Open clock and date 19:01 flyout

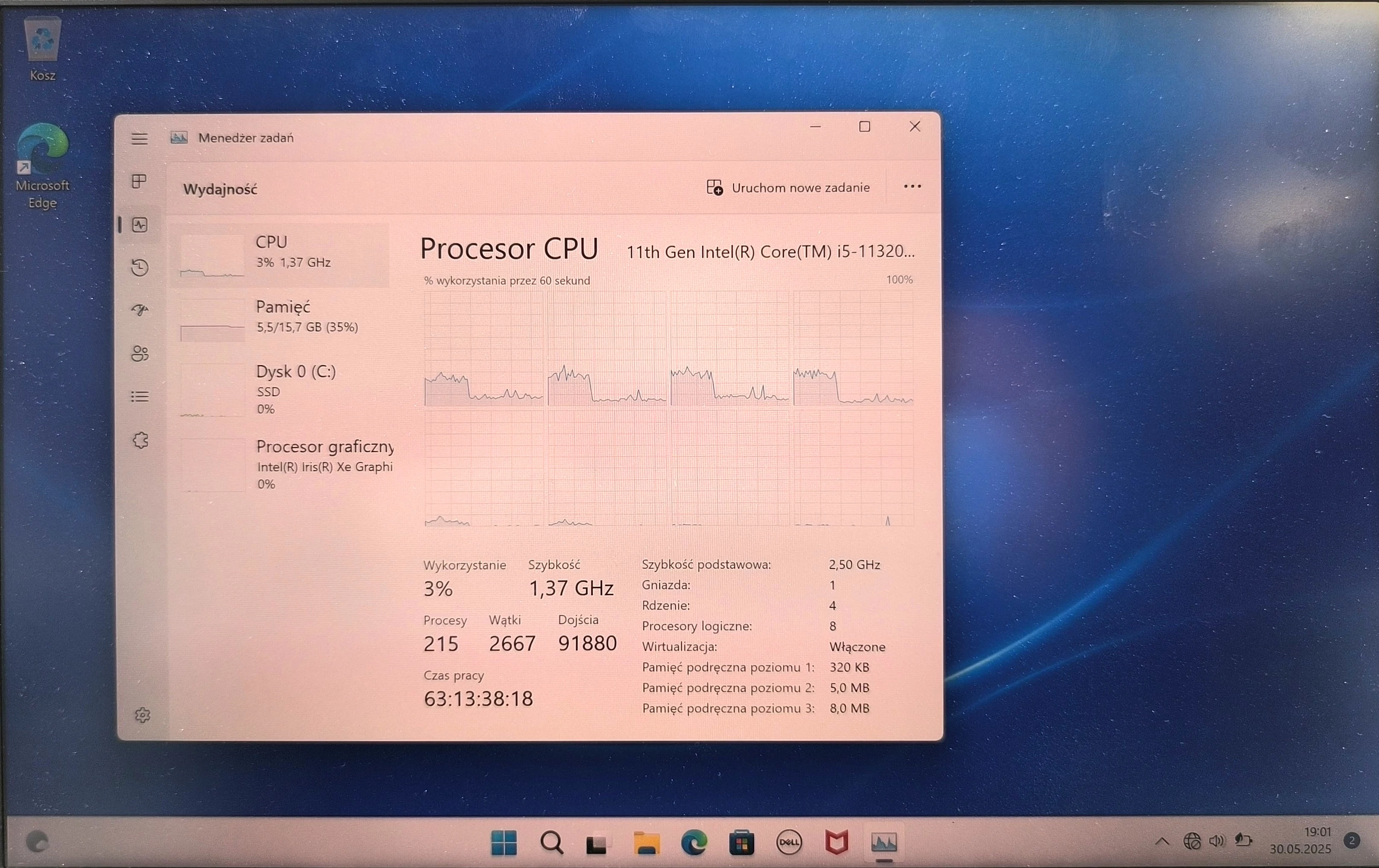pos(1300,841)
